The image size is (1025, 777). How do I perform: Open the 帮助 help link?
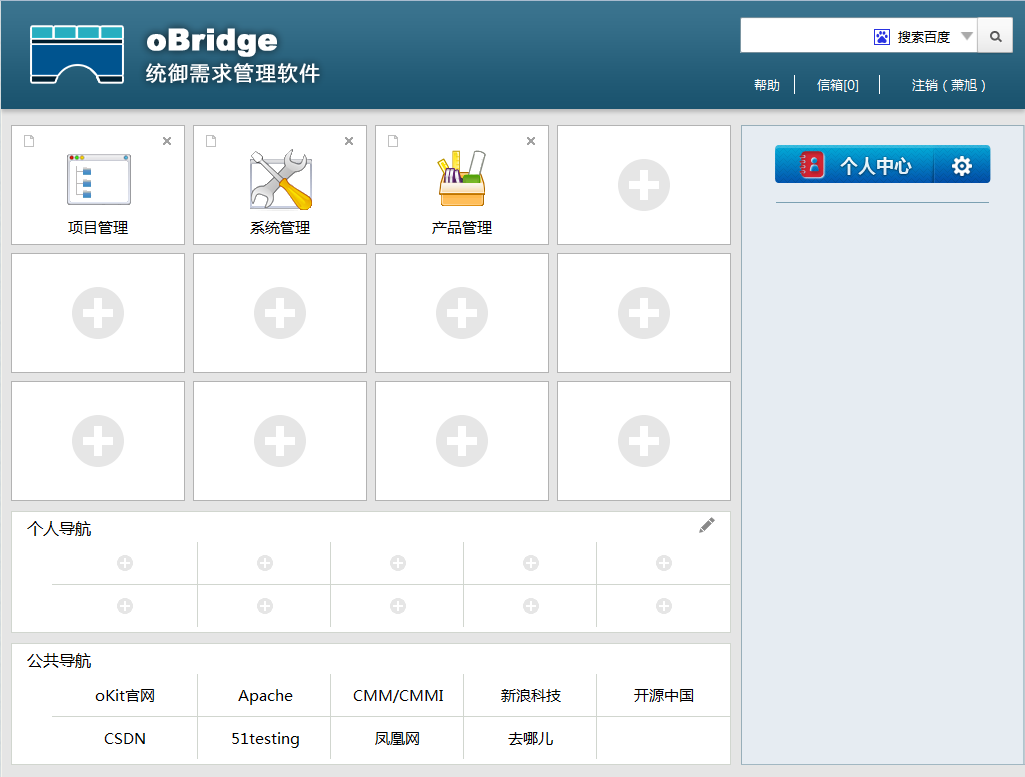click(767, 85)
